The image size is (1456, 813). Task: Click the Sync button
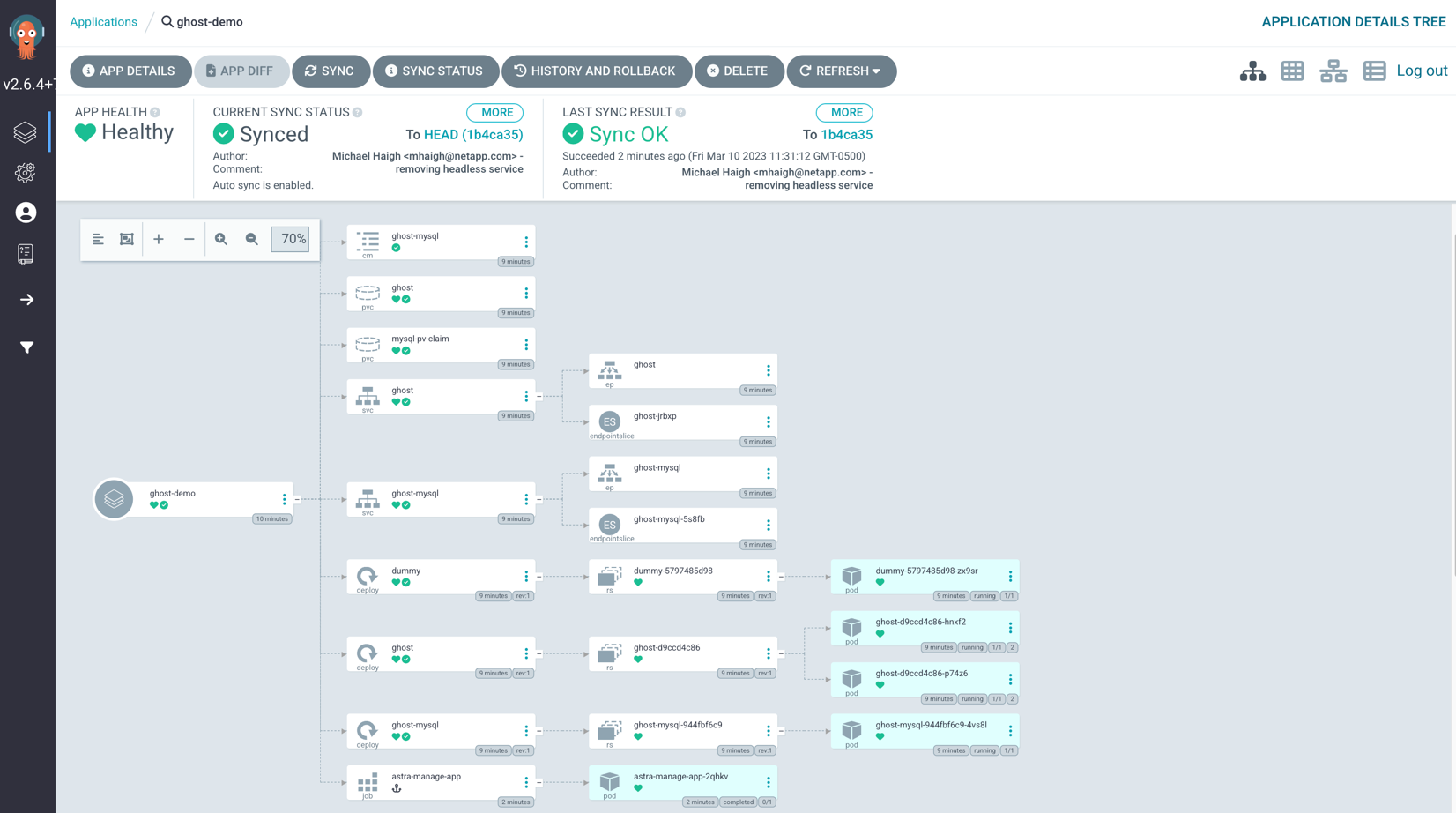point(330,71)
